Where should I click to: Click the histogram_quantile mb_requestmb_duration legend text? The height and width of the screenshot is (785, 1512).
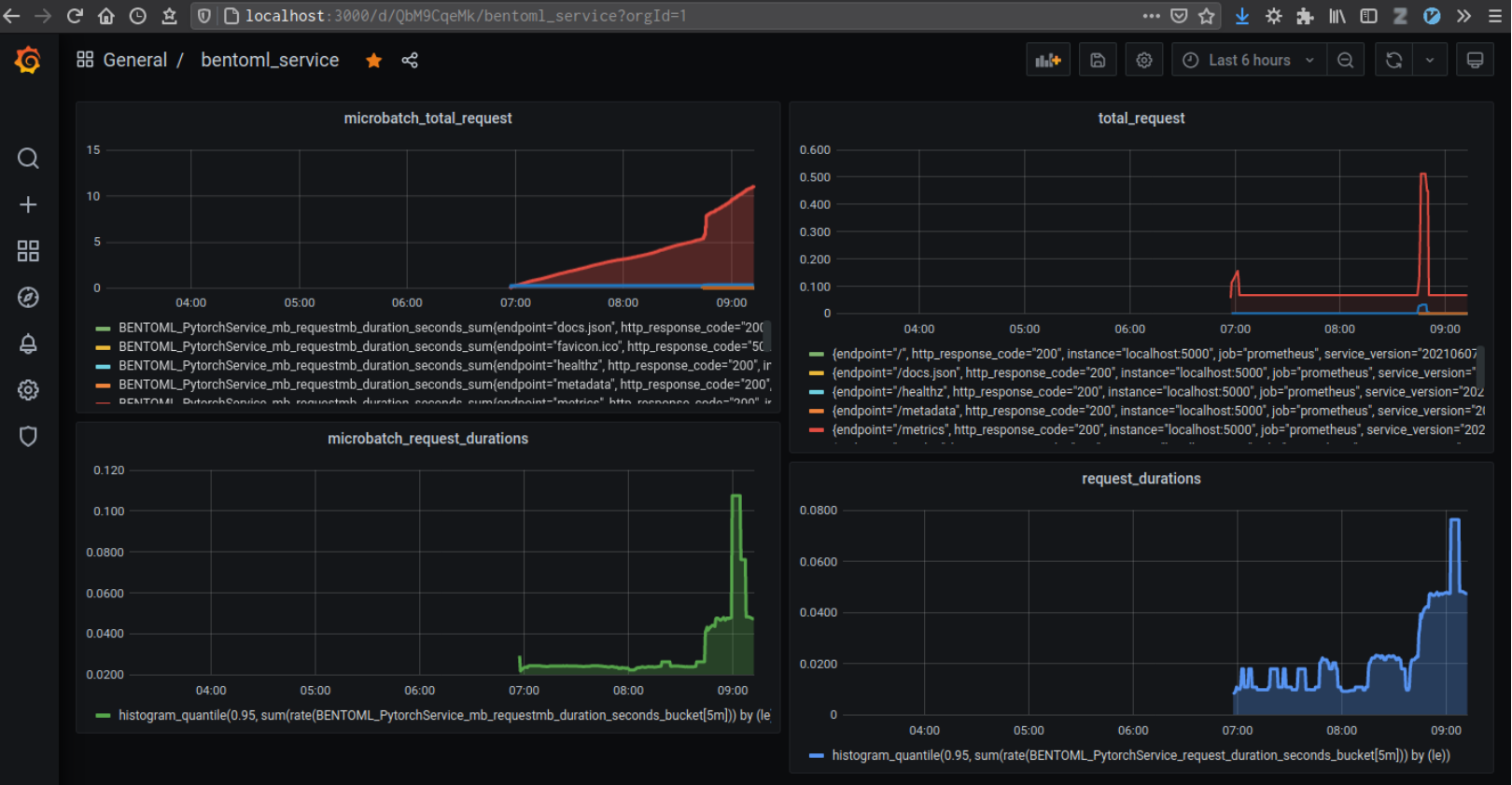(x=444, y=716)
